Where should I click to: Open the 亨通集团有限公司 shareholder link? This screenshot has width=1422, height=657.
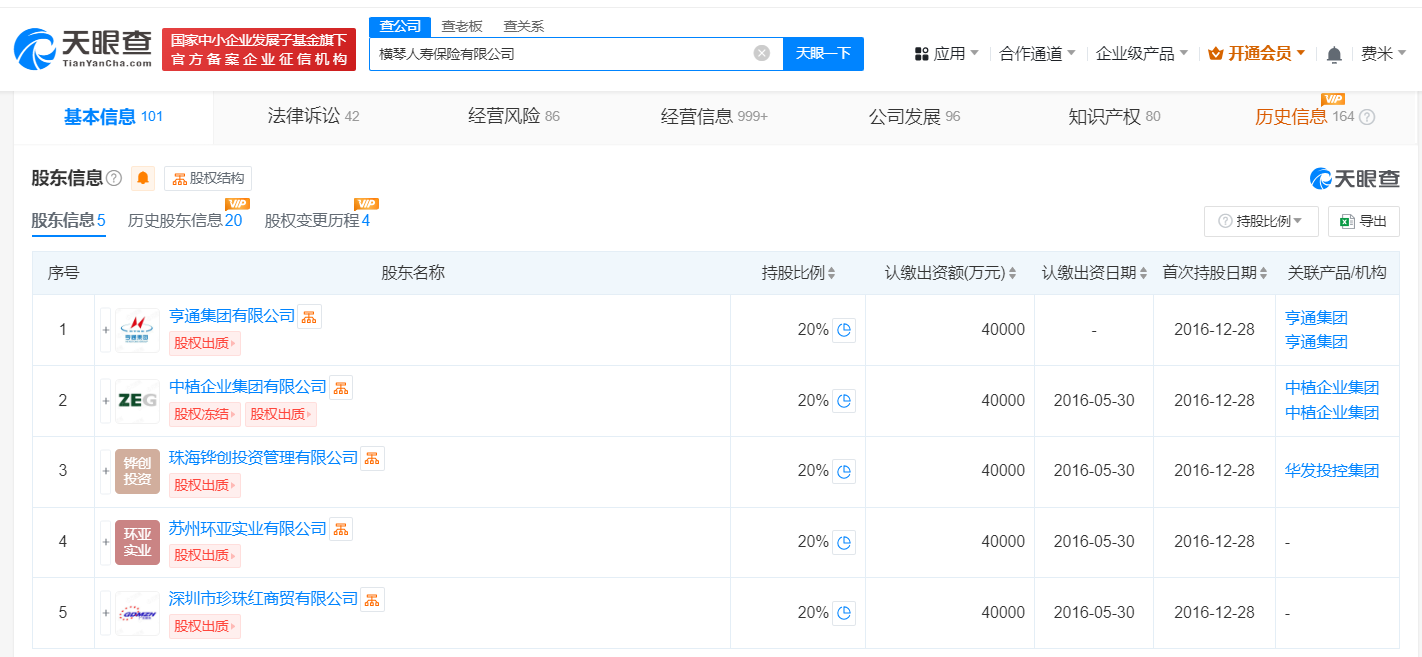coord(234,315)
